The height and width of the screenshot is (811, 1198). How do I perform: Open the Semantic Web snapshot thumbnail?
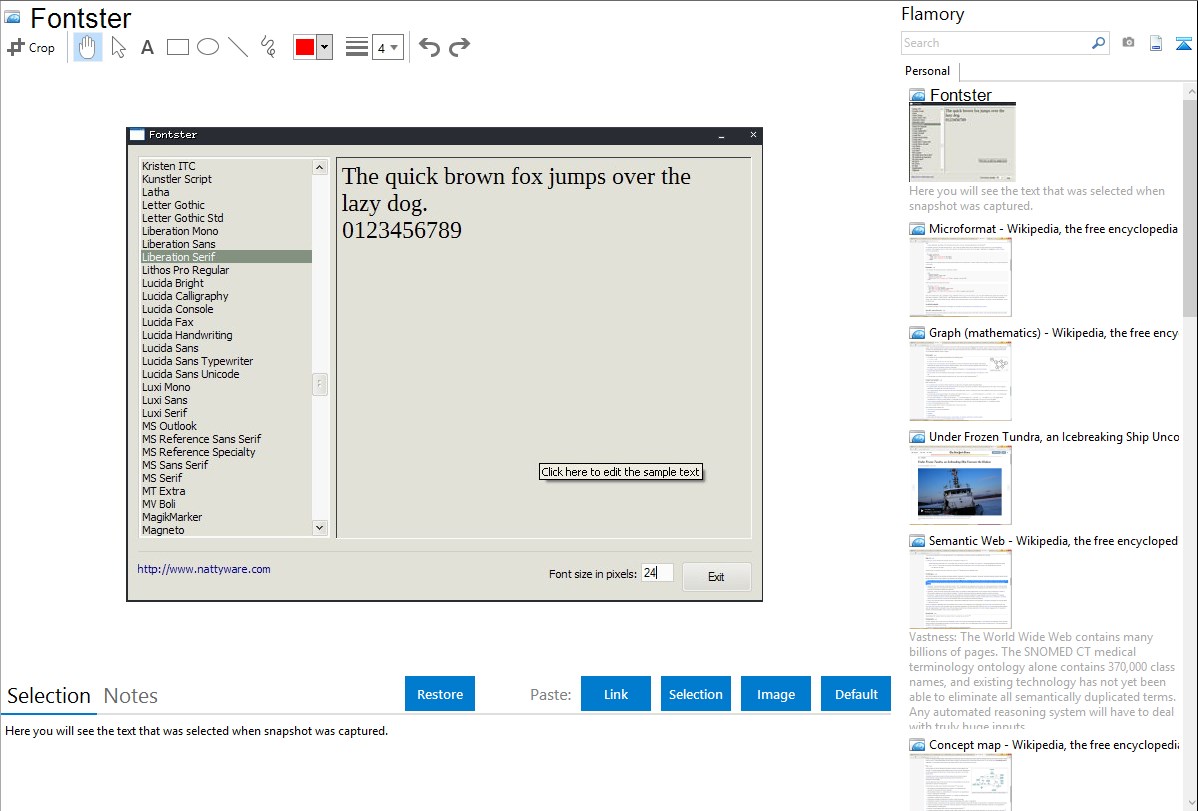pos(960,589)
